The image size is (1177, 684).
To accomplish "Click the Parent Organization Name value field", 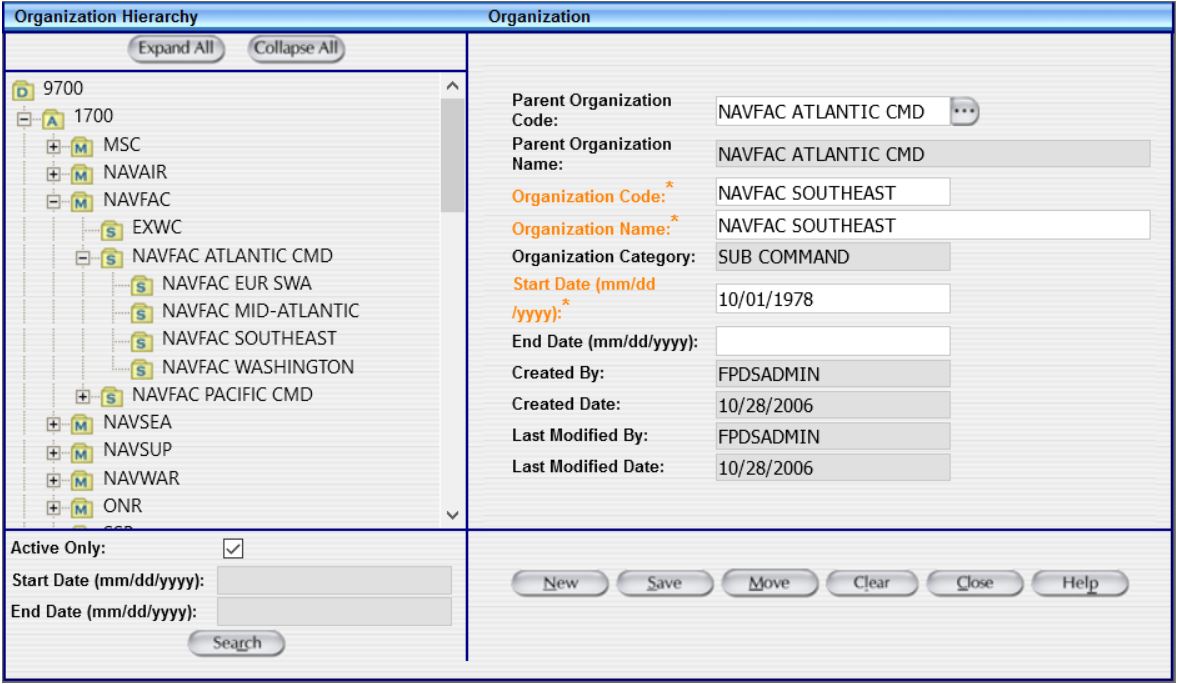I will click(932, 154).
